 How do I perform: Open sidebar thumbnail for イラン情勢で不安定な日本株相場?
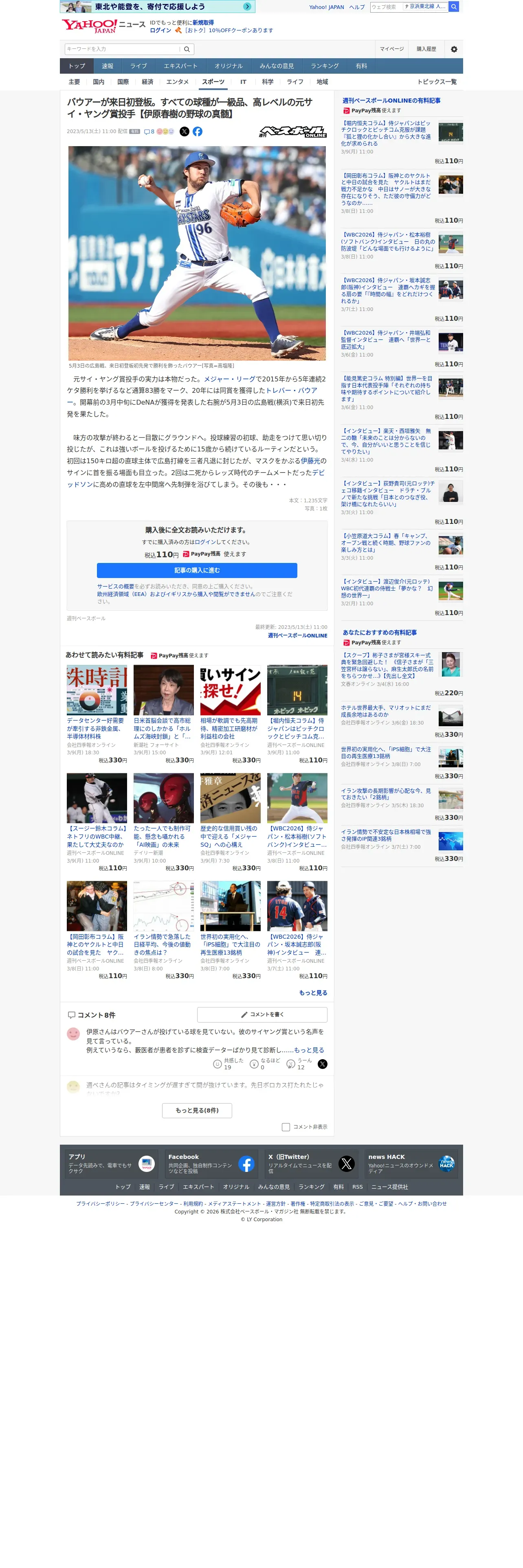[450, 841]
